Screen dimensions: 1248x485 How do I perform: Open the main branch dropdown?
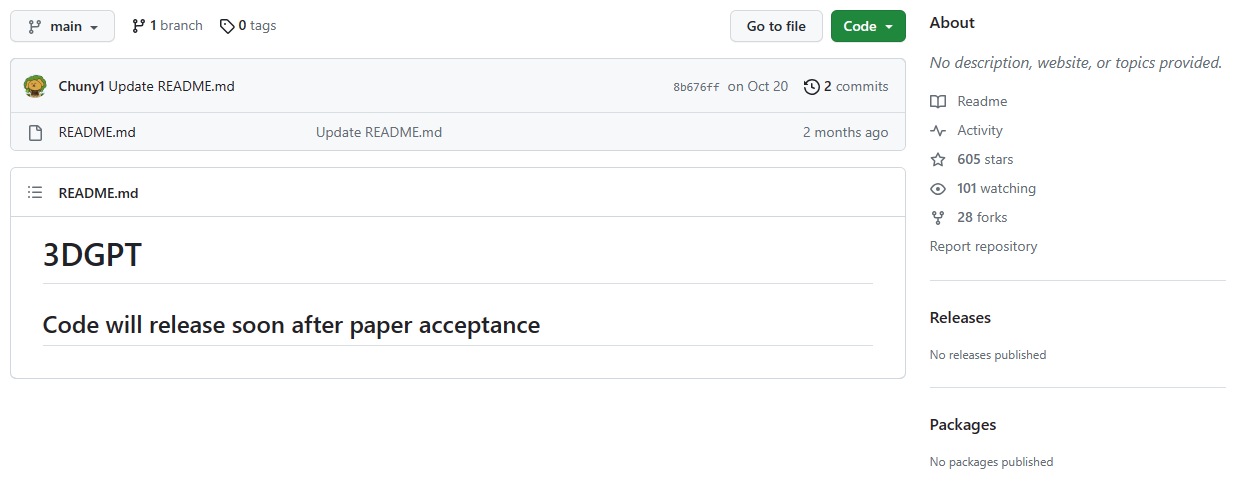62,26
